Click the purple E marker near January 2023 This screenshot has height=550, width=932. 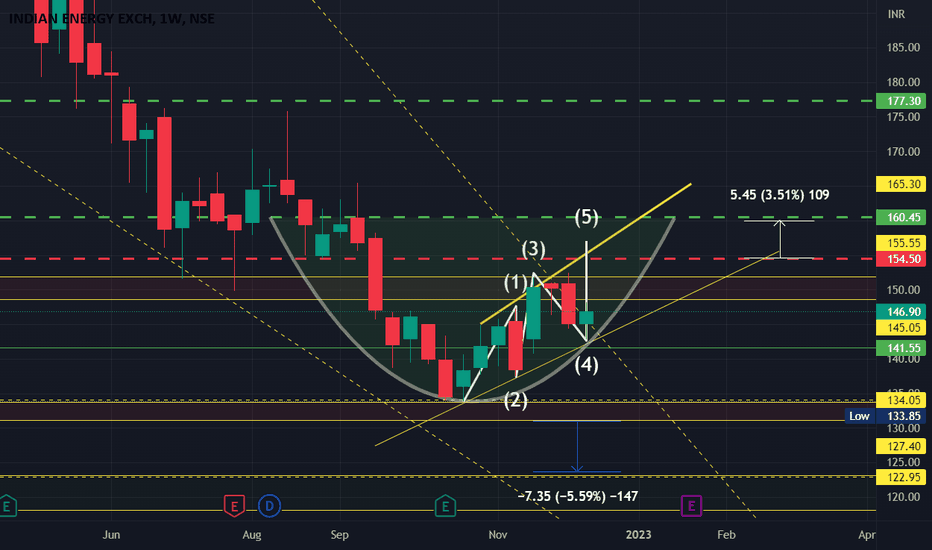[x=691, y=506]
